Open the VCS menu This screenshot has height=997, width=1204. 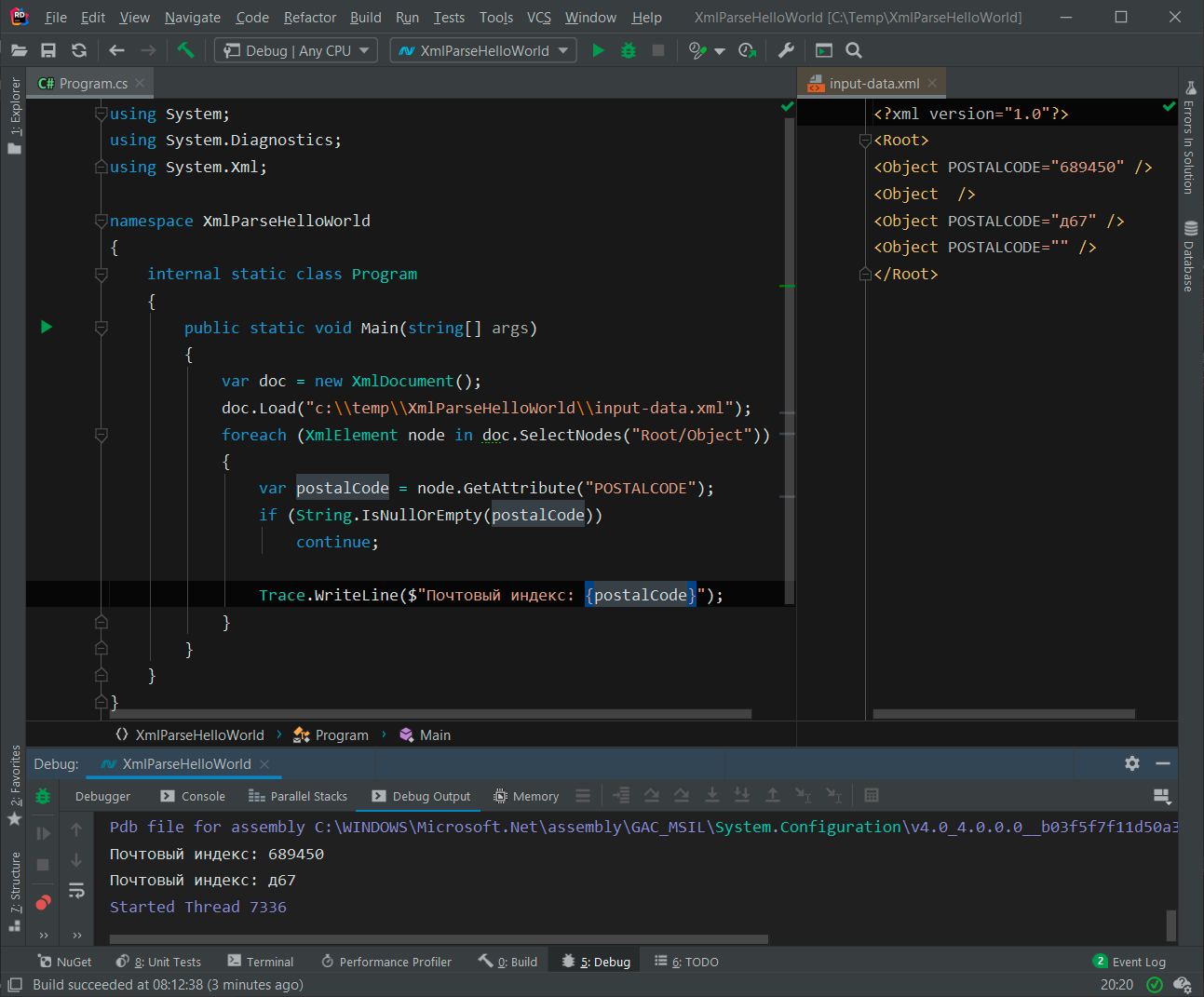[x=538, y=18]
